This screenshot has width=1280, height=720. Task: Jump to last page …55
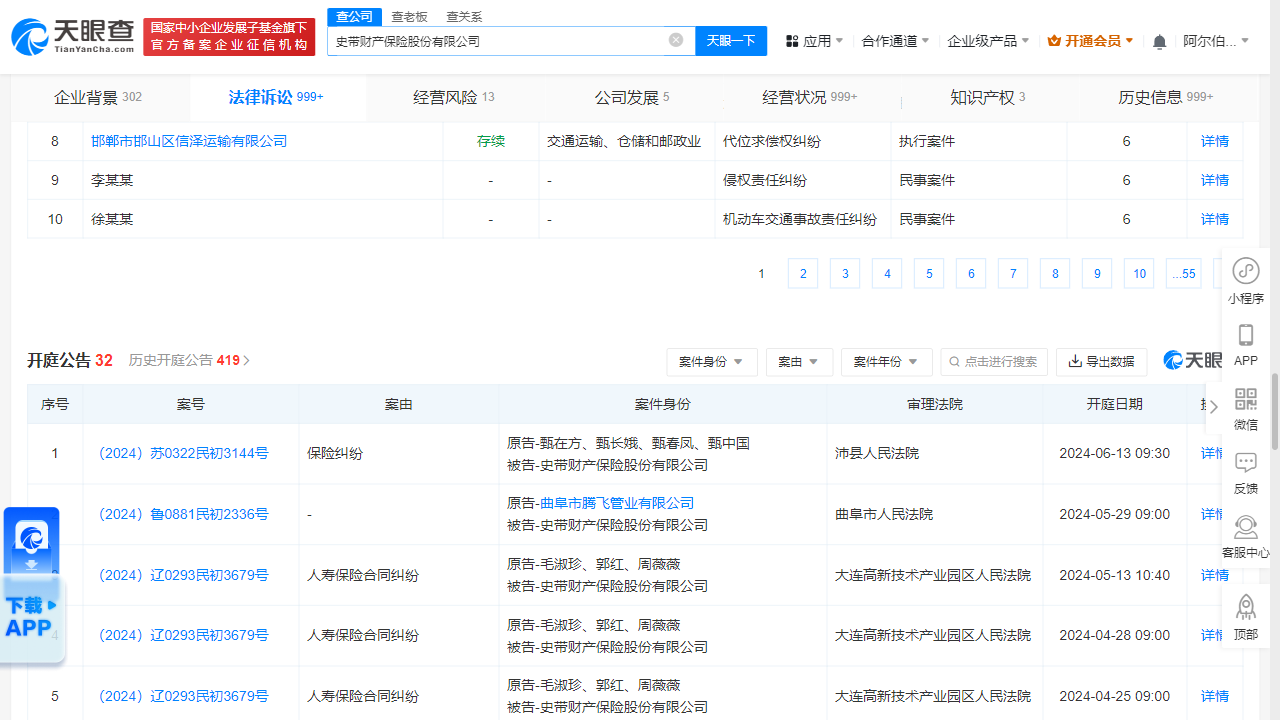[x=1184, y=274]
